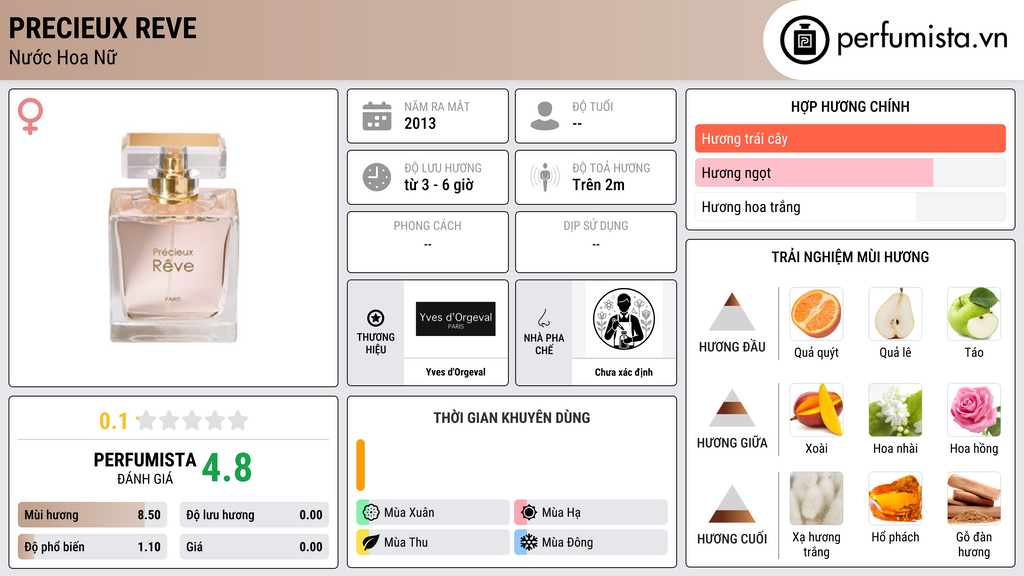Click the Quả quýt mandarin image
The width and height of the screenshot is (1024, 576).
[816, 313]
